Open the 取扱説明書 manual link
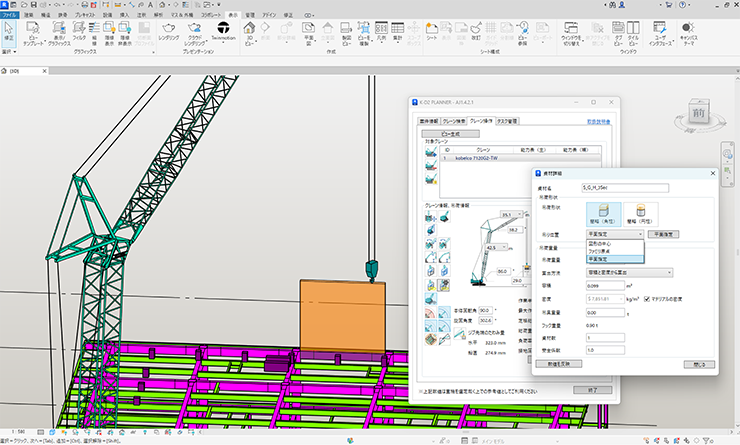Image resolution: width=740 pixels, height=445 pixels. [x=599, y=121]
